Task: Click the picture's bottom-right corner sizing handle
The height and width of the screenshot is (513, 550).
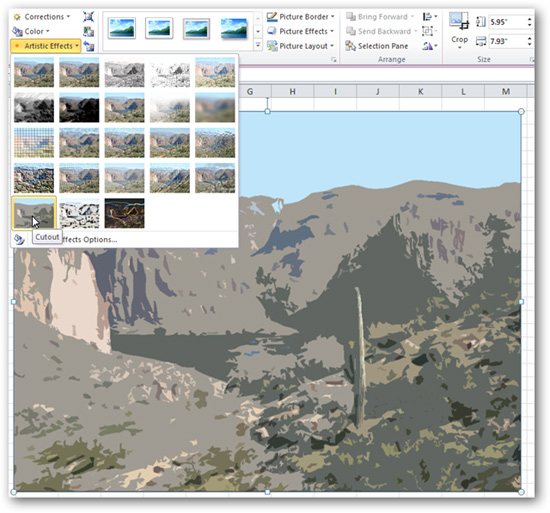Action: 521,492
